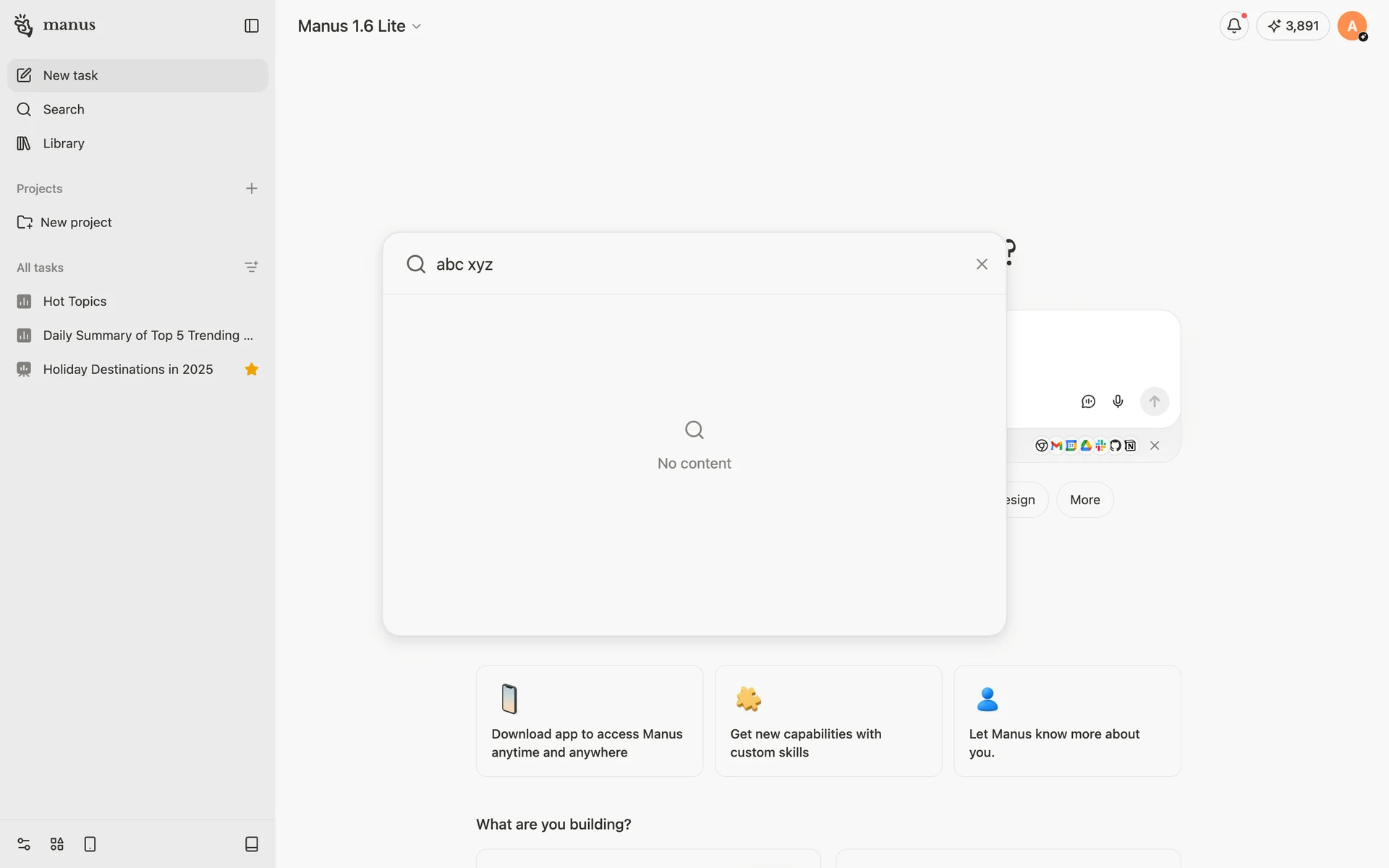Dismiss the connectors bar with its X
Viewport: 1389px width, 868px height.
[1155, 446]
